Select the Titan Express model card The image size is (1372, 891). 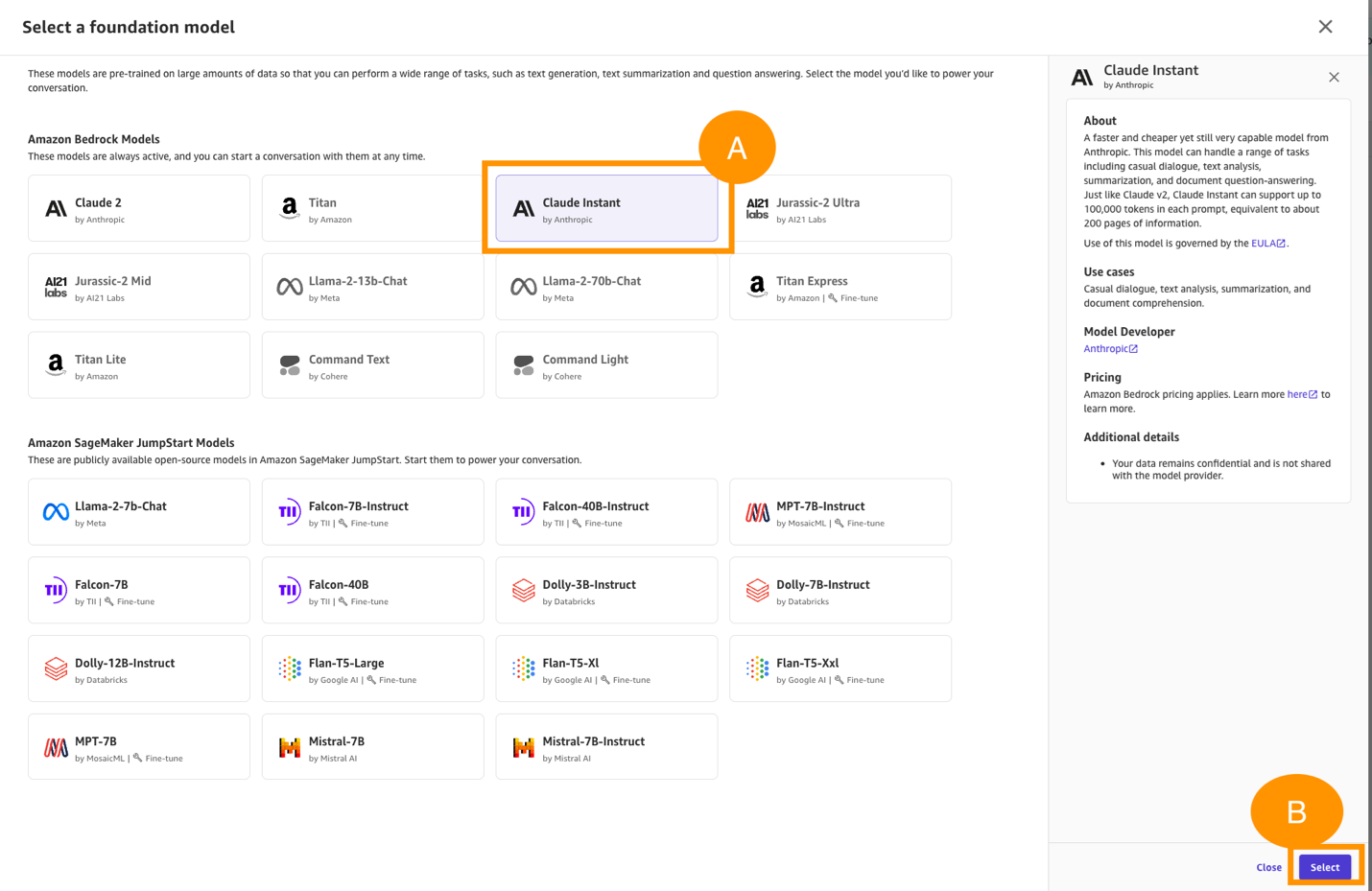pos(840,287)
